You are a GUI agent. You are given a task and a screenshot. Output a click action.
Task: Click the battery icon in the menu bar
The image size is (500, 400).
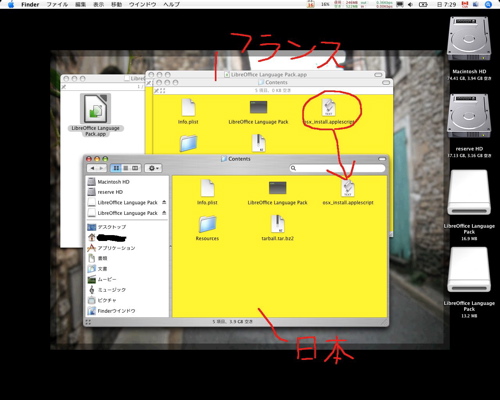pyautogui.click(x=423, y=4)
